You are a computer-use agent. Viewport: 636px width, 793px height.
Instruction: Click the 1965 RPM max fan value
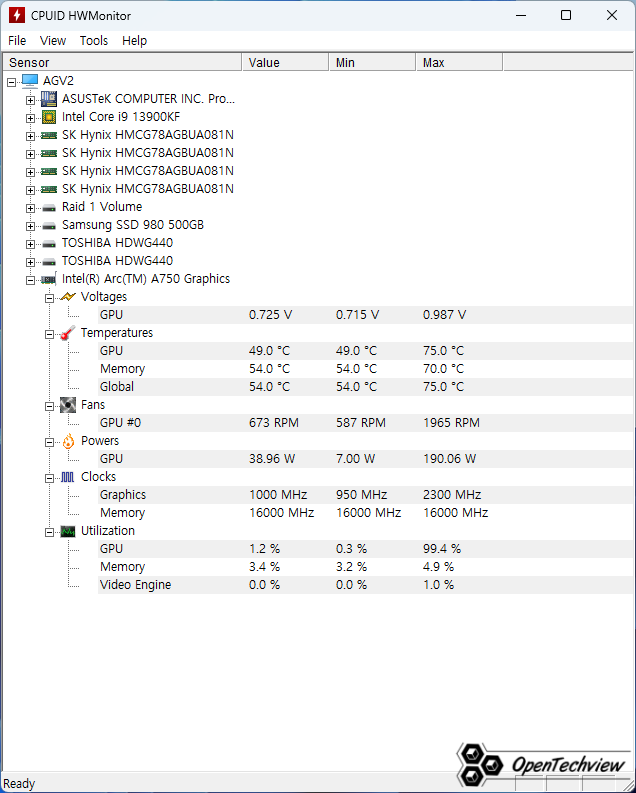pos(451,423)
